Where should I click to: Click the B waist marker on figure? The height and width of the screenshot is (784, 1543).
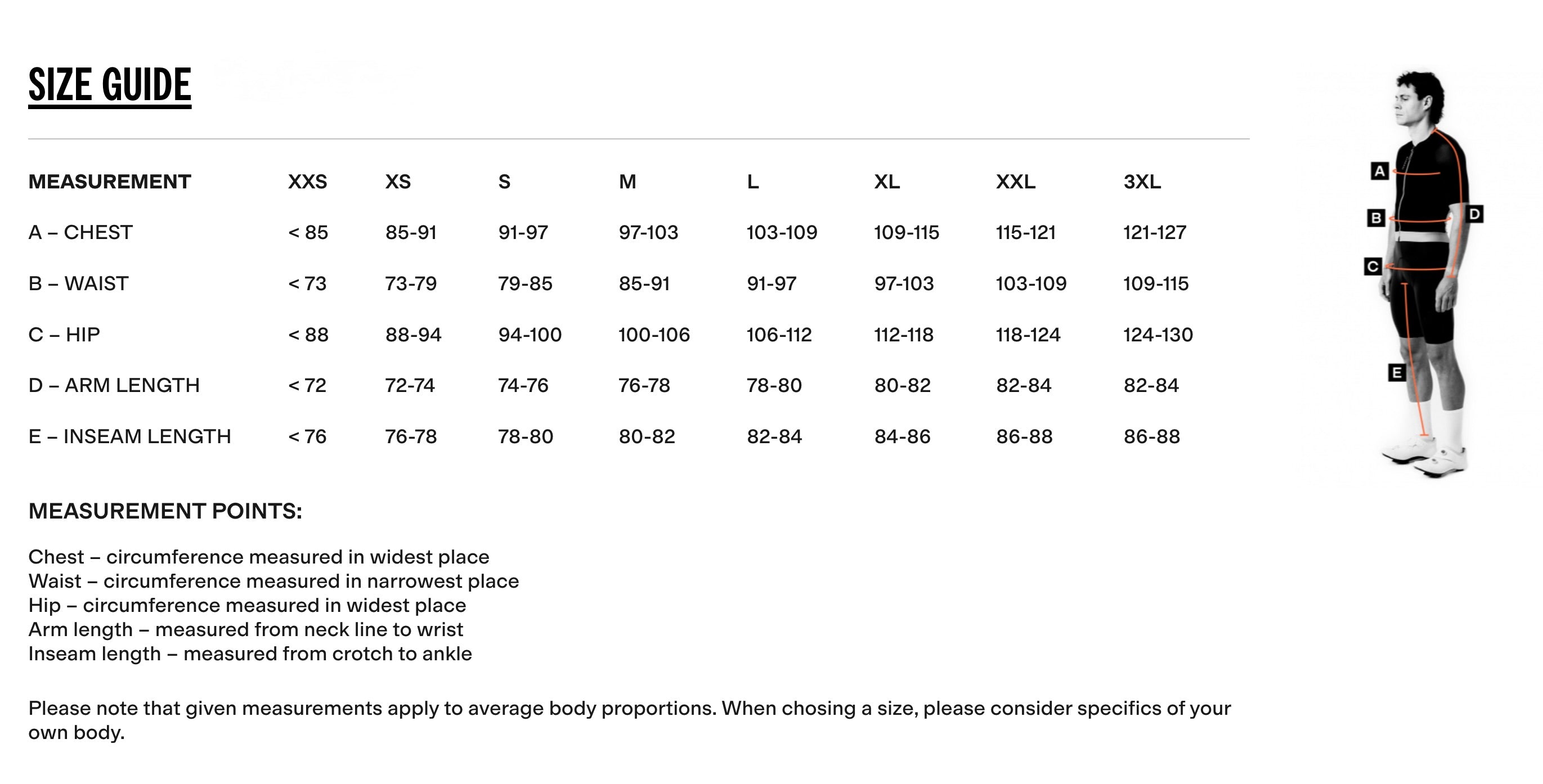pos(1376,218)
